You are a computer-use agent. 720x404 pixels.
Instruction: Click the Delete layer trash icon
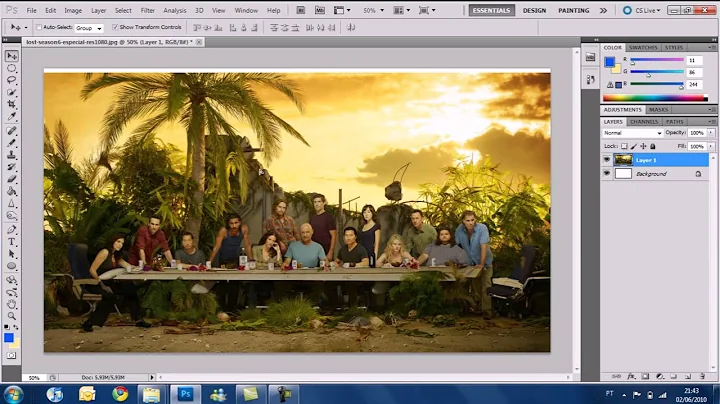click(x=702, y=376)
